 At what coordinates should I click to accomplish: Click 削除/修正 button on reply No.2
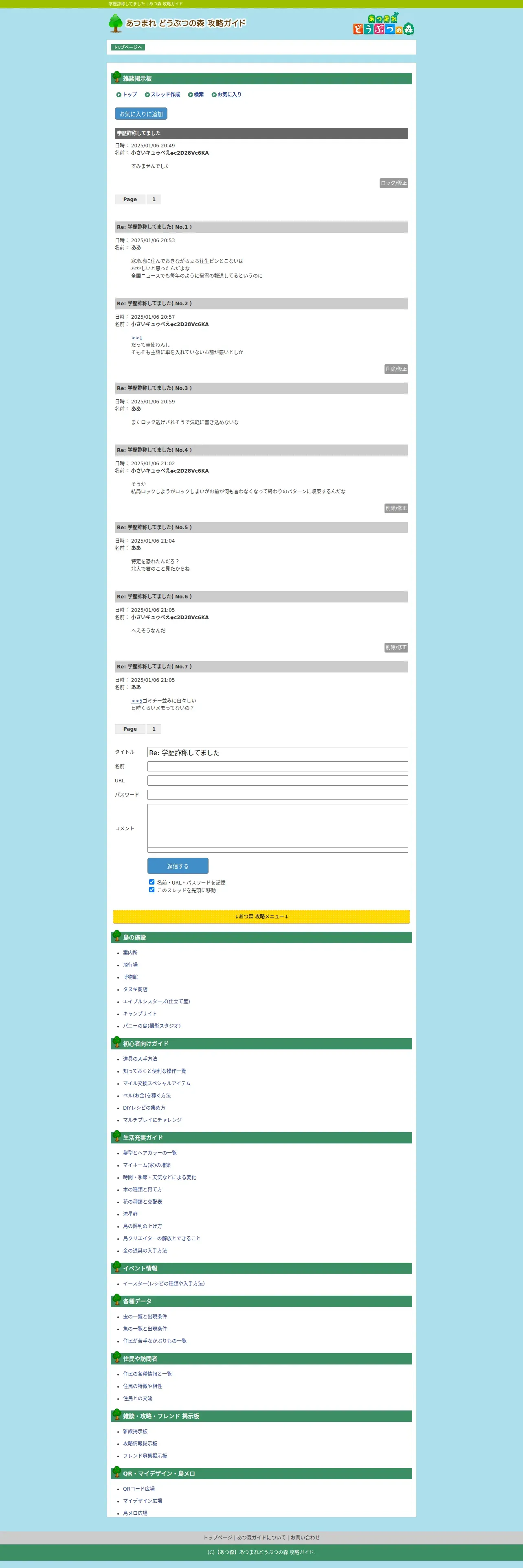point(396,370)
